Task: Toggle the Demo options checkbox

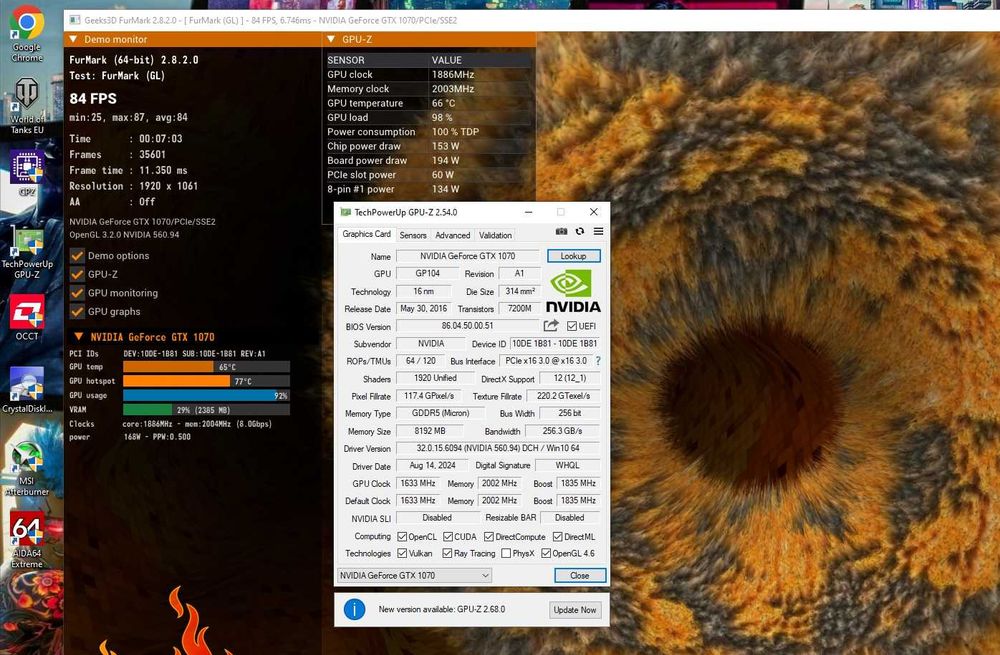Action: pos(77,256)
